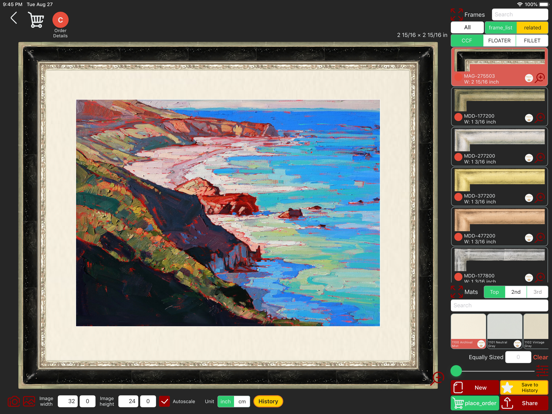Click Image width fraction field
Screen dimensions: 552x414
tap(87, 401)
